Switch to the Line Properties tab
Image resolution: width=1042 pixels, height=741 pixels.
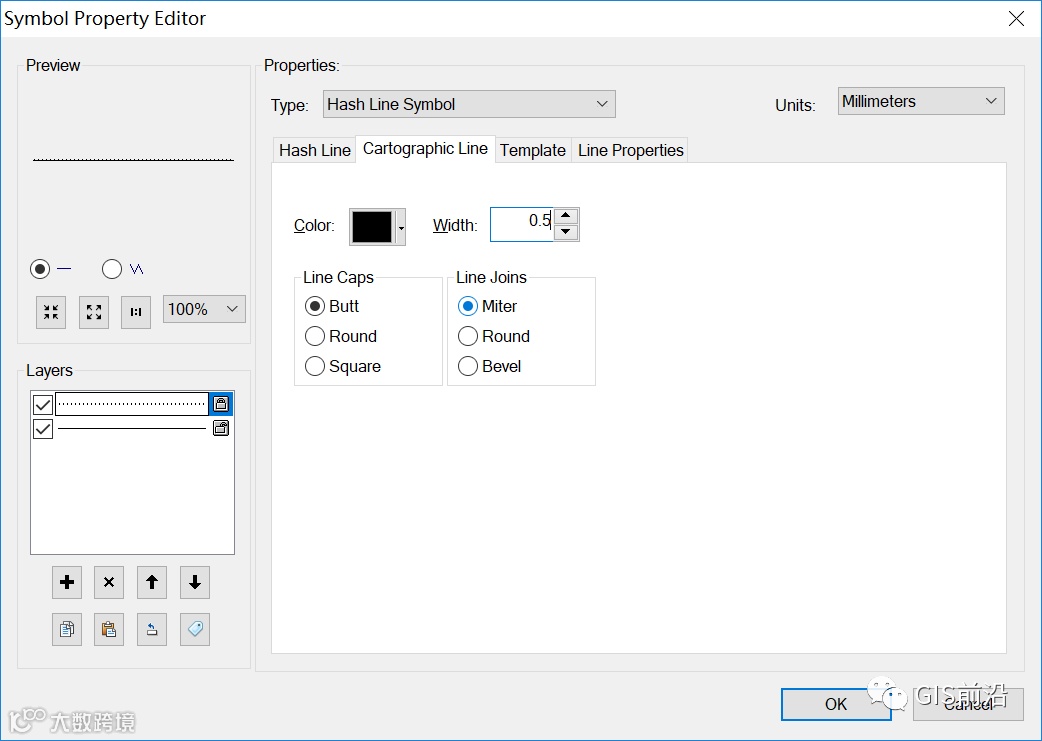coord(630,150)
